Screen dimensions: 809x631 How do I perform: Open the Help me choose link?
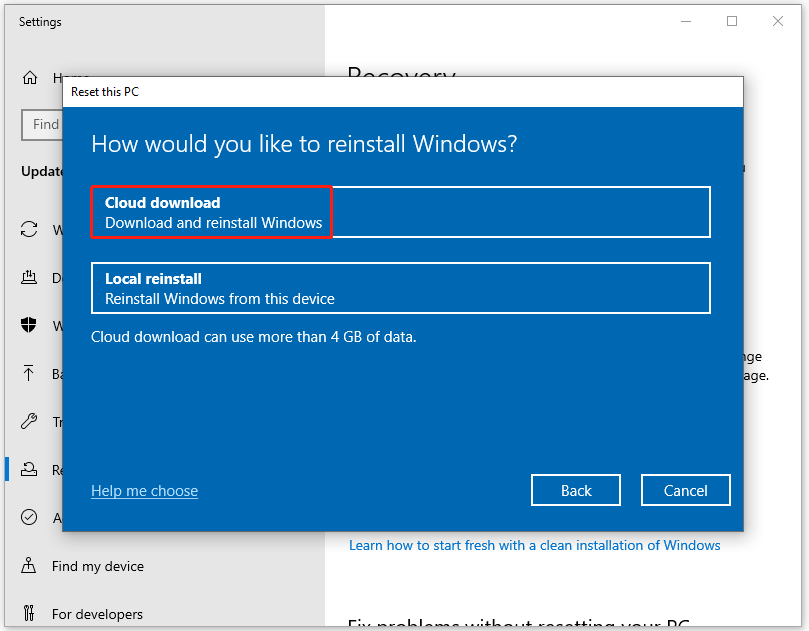click(144, 491)
